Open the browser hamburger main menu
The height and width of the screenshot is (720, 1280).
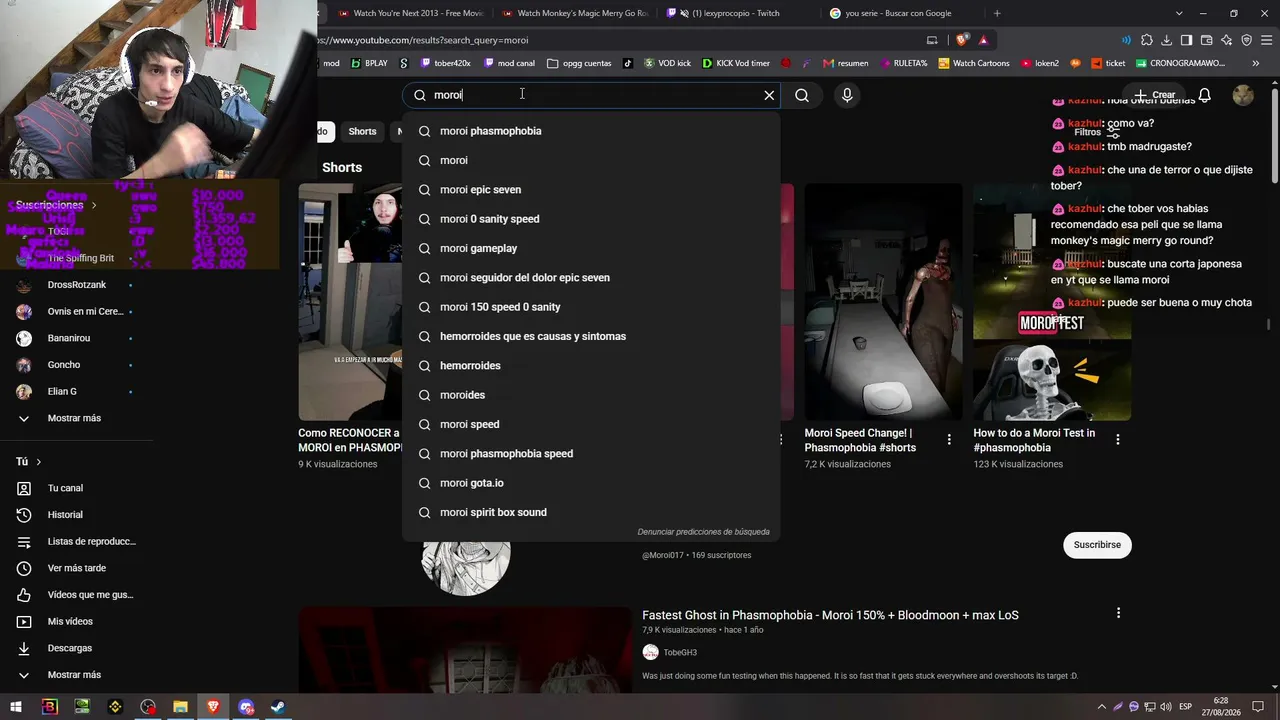coord(1267,40)
